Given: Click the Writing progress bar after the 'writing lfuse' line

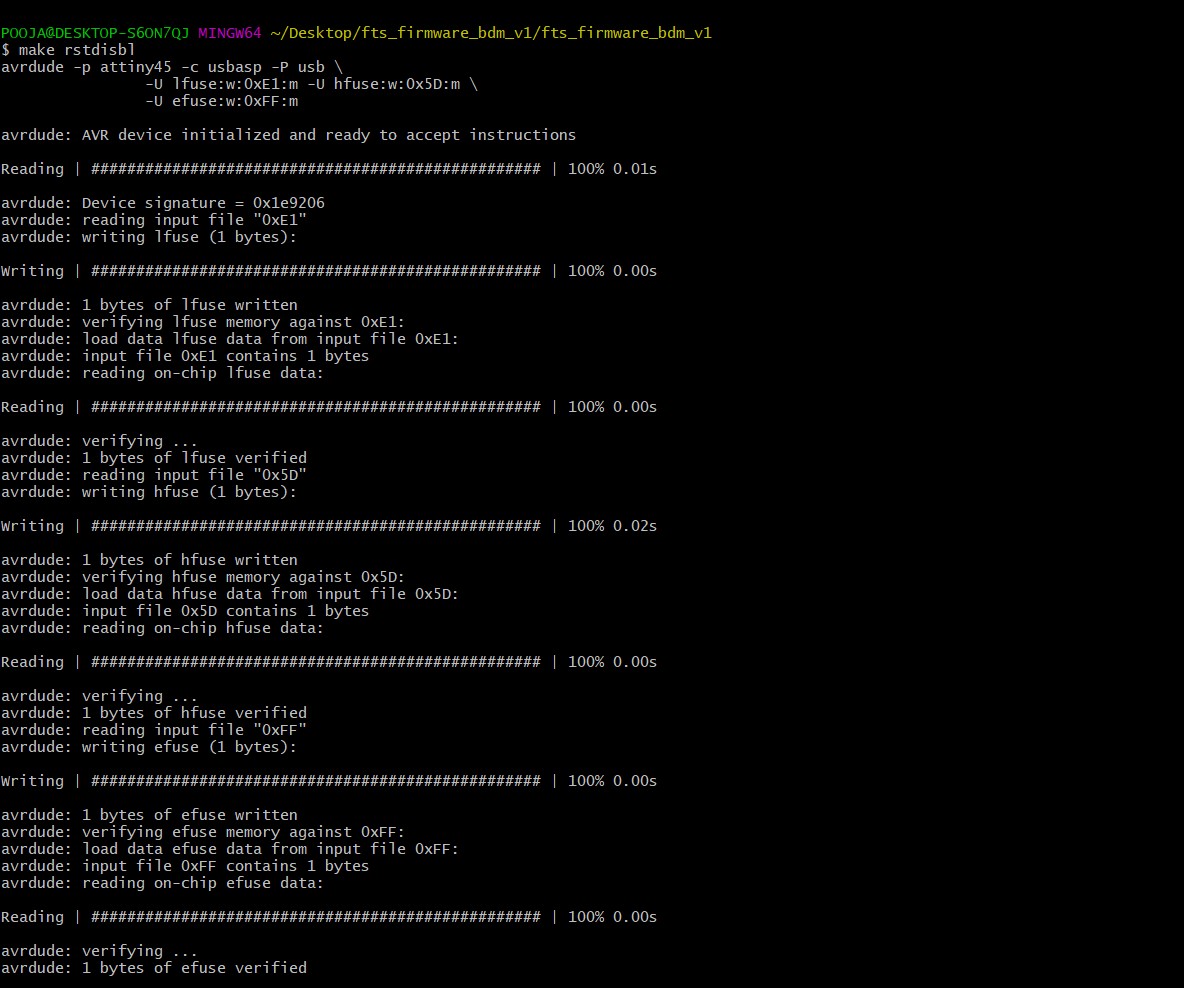Looking at the screenshot, I should pyautogui.click(x=328, y=271).
